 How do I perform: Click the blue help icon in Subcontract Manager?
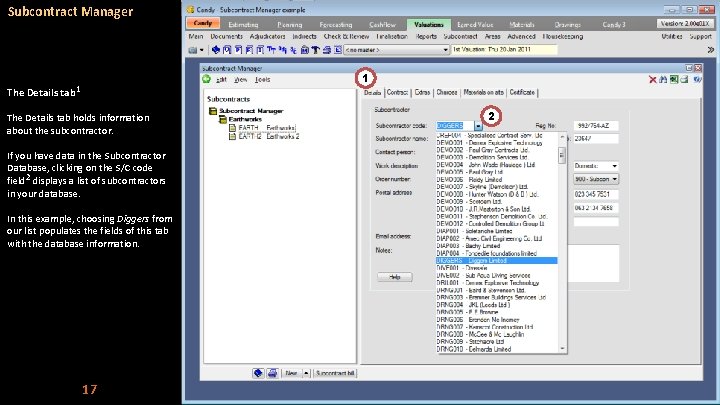coord(697,79)
